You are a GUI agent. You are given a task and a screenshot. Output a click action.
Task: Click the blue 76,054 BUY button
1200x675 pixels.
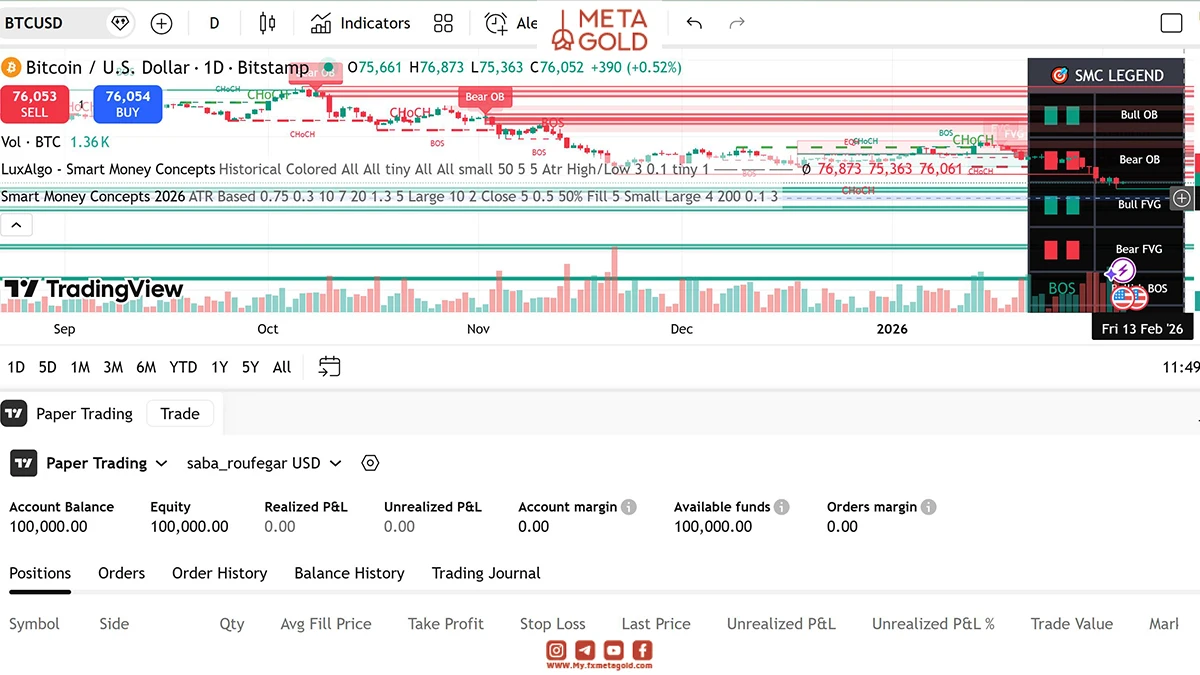(128, 103)
